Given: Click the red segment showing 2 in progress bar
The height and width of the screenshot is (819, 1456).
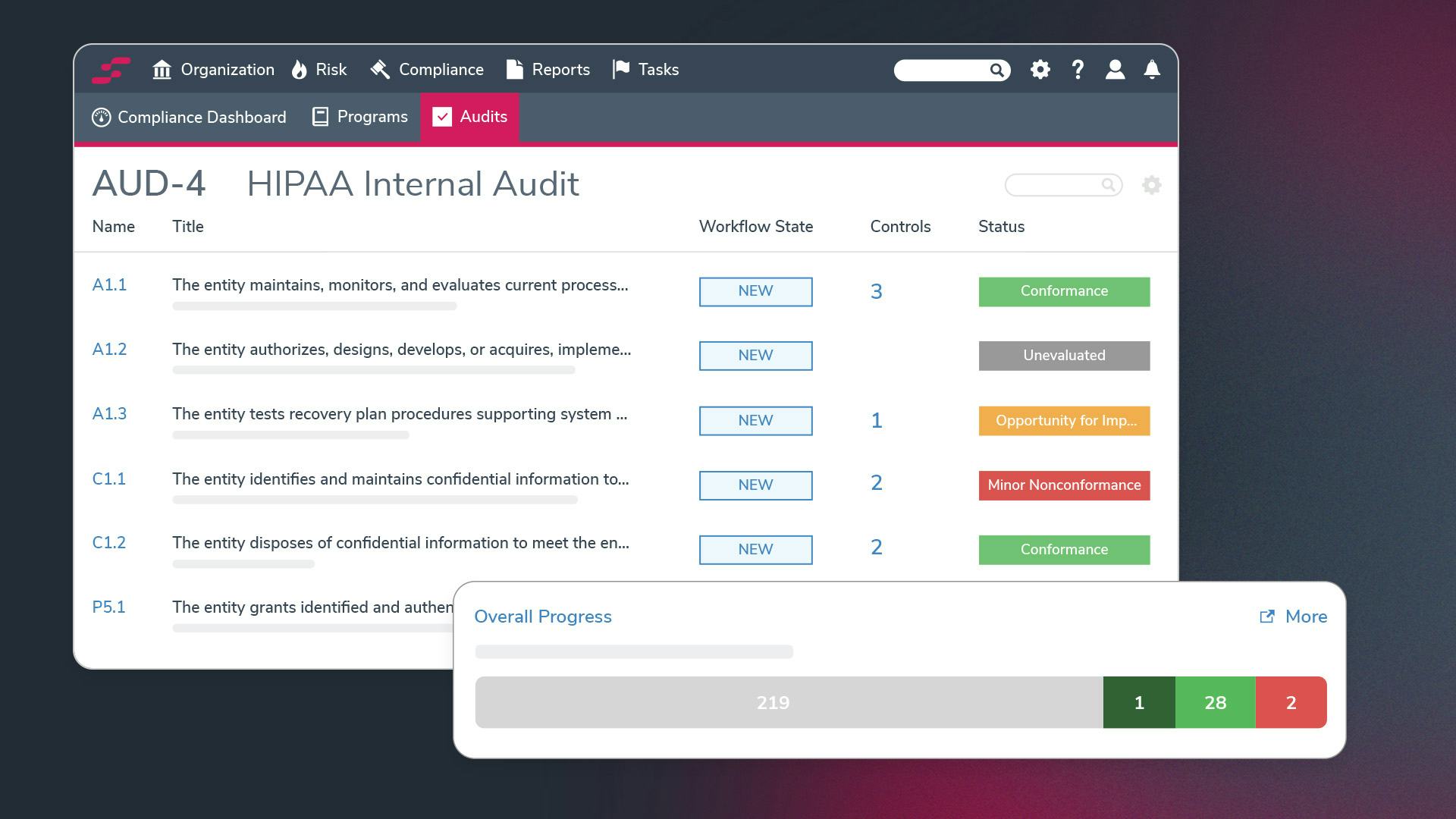Looking at the screenshot, I should point(1290,703).
